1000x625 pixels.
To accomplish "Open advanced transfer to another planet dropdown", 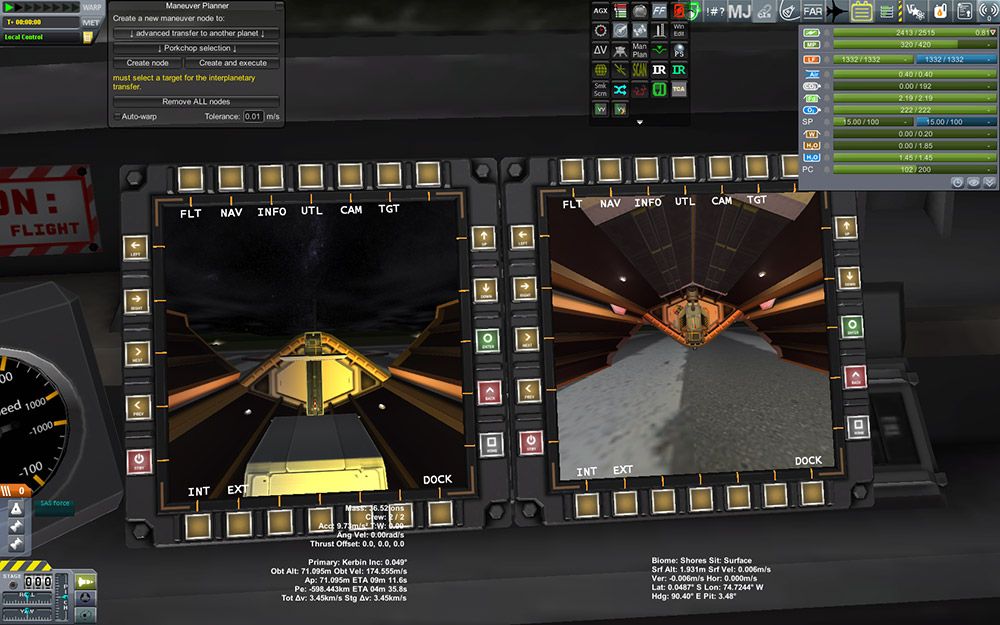I will pyautogui.click(x=196, y=33).
